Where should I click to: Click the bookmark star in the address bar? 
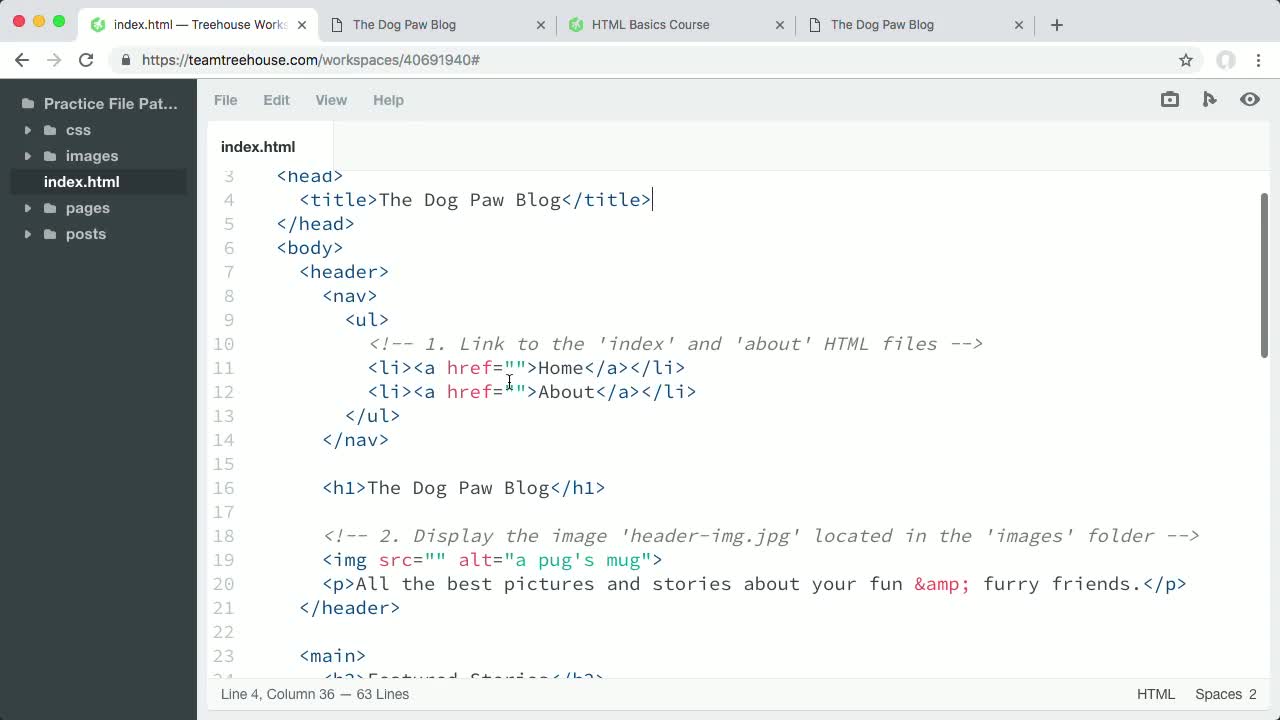click(1186, 60)
